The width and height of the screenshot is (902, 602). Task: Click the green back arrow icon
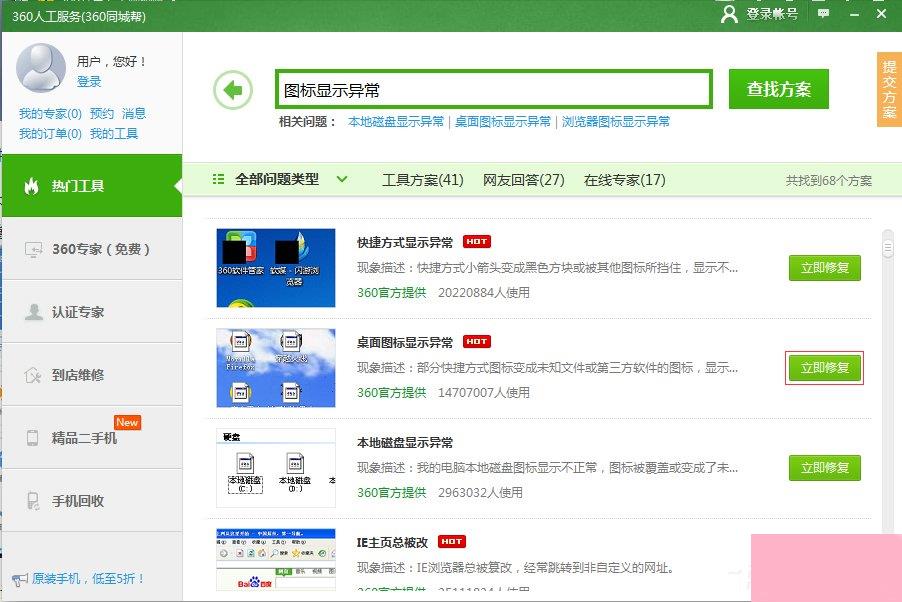click(233, 90)
